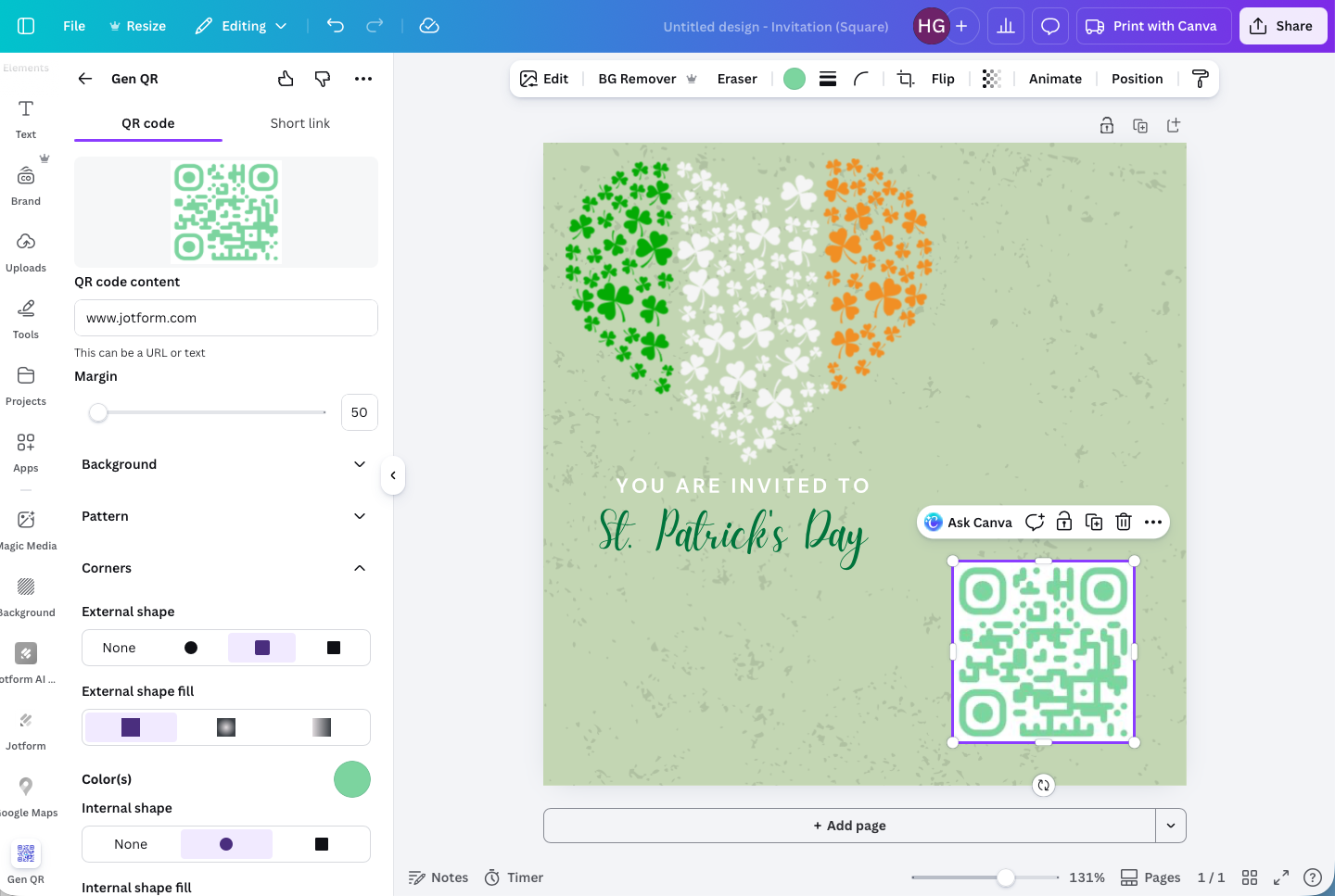Click the Undo arrow in the top bar
This screenshot has width=1335, height=896.
tap(335, 26)
